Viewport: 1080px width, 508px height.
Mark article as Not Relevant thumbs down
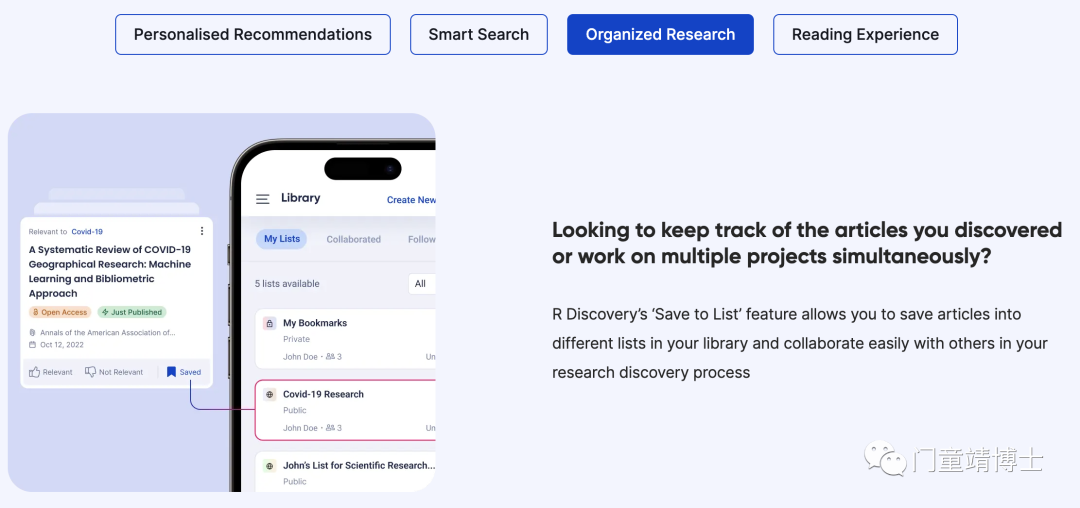[x=114, y=372]
